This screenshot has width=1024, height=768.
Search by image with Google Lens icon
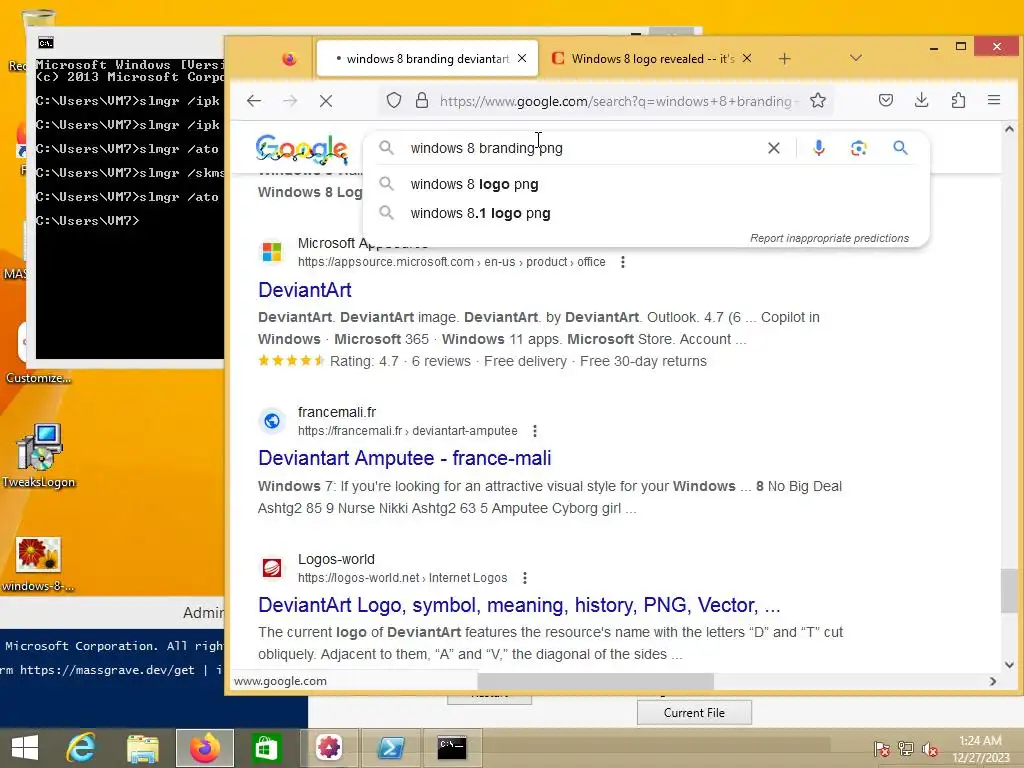click(x=859, y=148)
